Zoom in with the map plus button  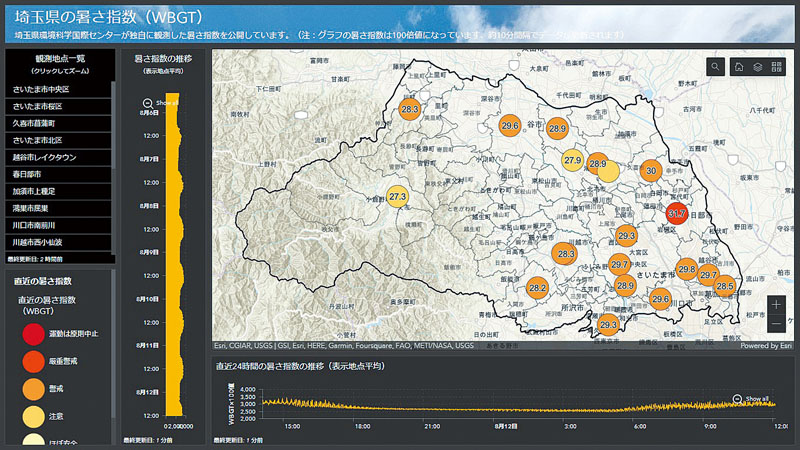coord(776,304)
